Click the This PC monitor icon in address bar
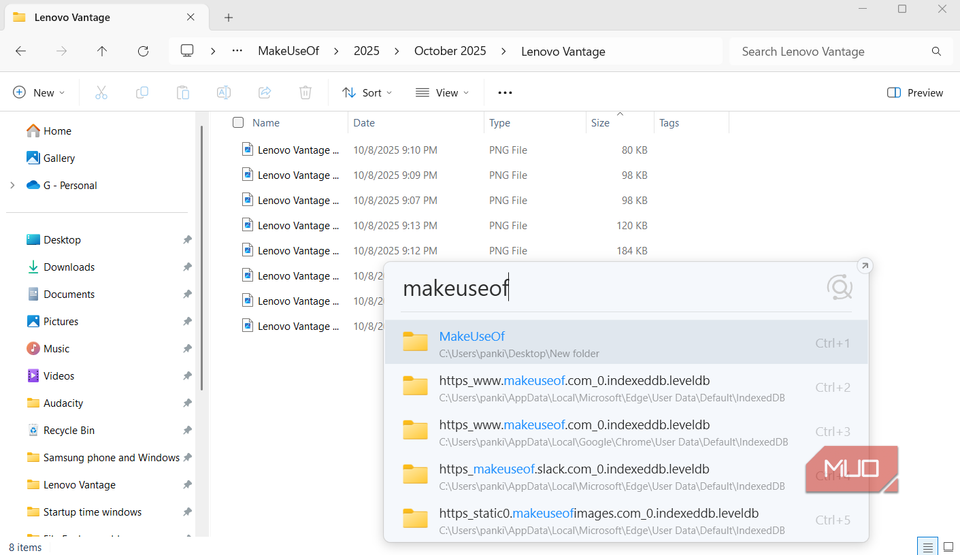The width and height of the screenshot is (960, 555). click(187, 51)
